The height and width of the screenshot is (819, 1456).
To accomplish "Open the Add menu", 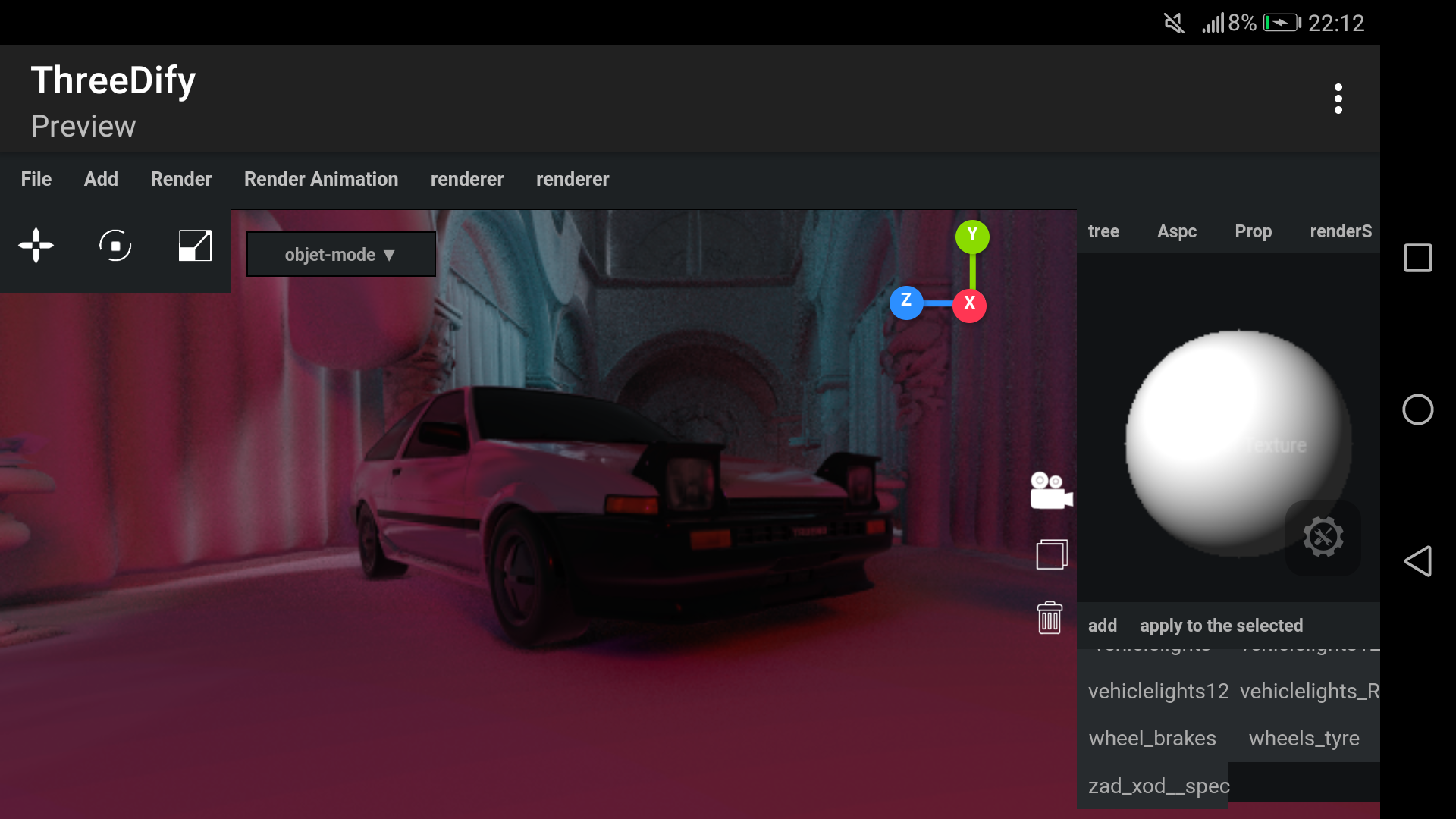I will click(x=101, y=180).
